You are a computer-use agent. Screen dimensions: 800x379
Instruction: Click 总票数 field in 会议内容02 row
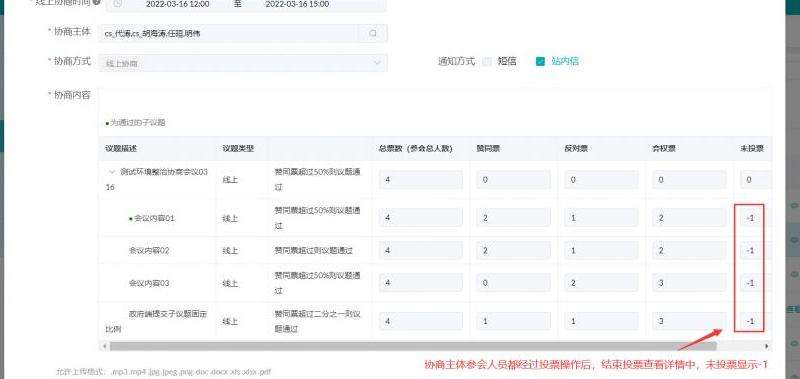click(421, 250)
